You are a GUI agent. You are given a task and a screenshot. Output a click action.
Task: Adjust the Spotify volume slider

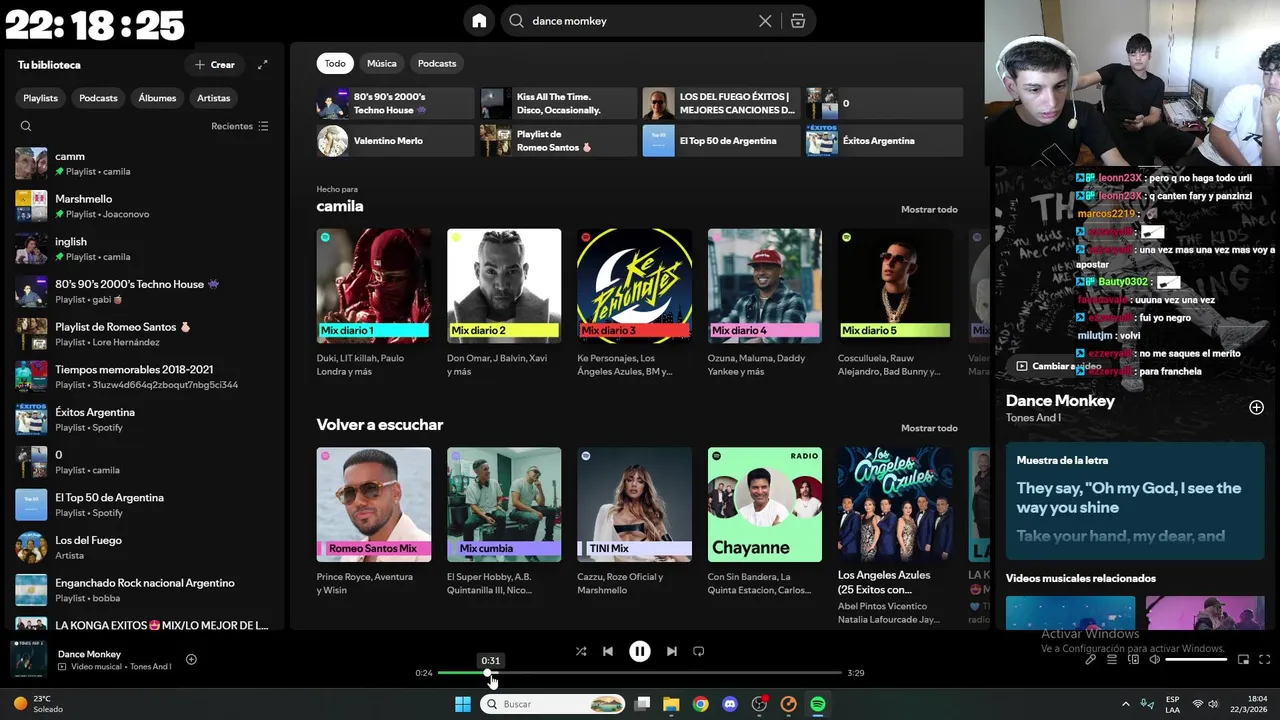(x=1196, y=659)
